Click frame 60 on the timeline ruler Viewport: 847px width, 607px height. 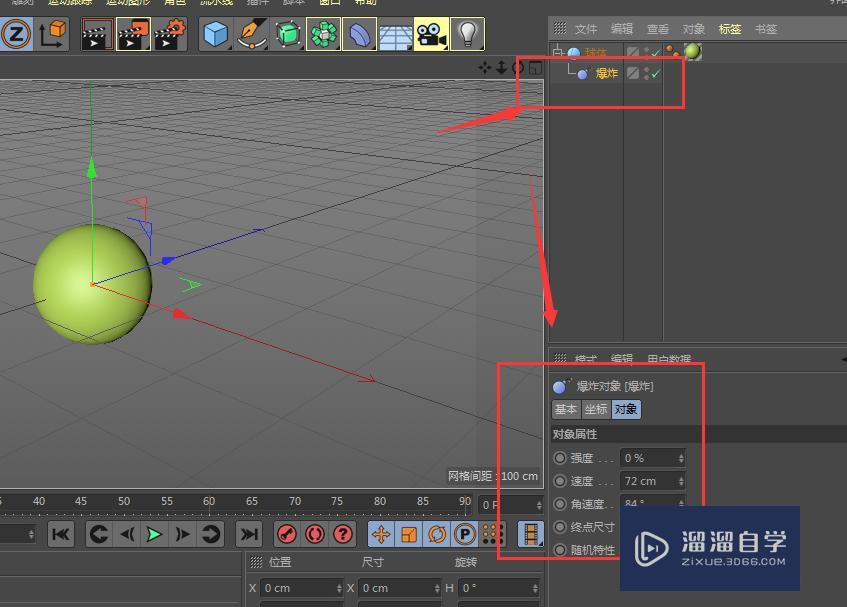click(209, 501)
